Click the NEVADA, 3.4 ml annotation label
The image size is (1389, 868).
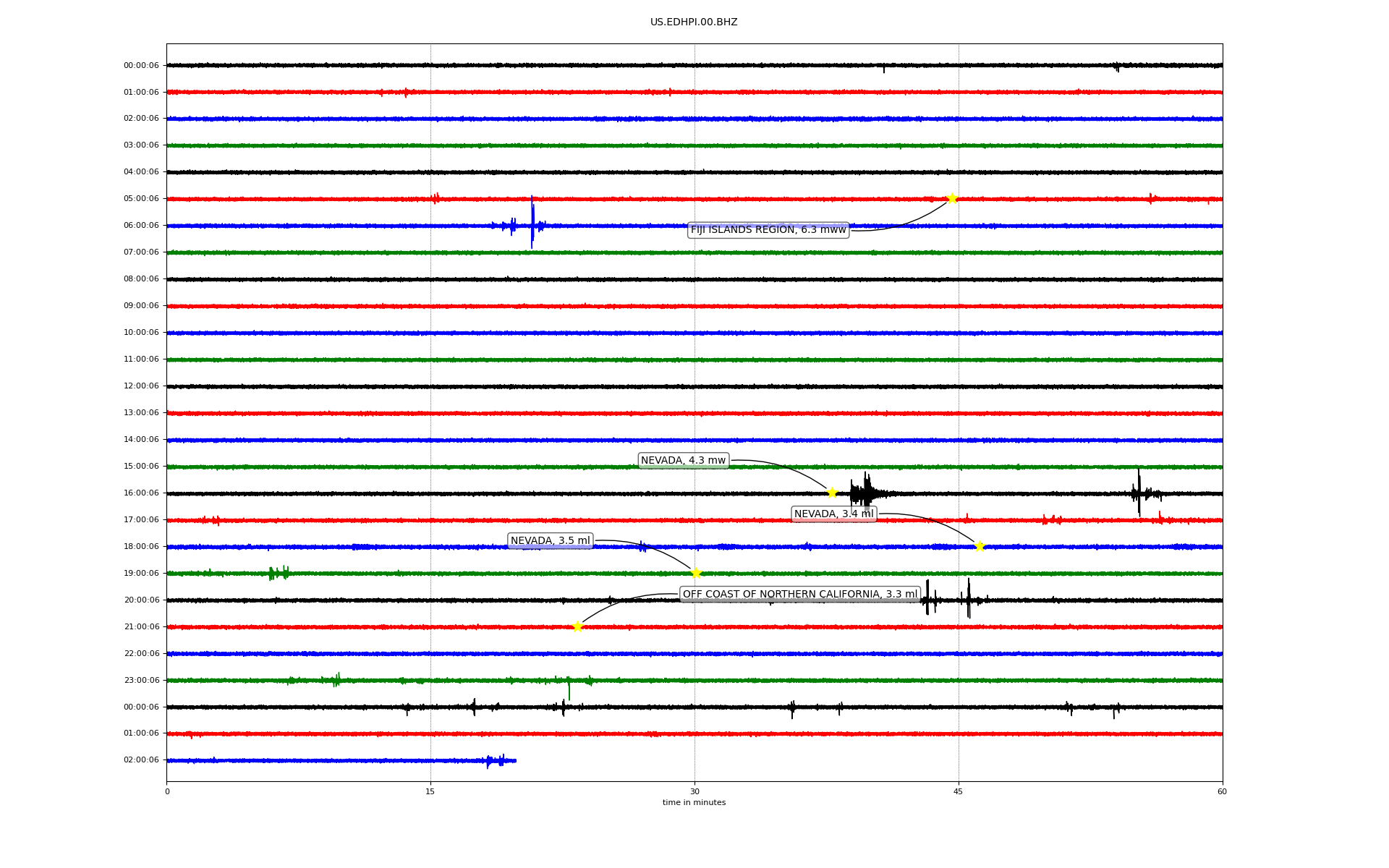click(x=833, y=514)
